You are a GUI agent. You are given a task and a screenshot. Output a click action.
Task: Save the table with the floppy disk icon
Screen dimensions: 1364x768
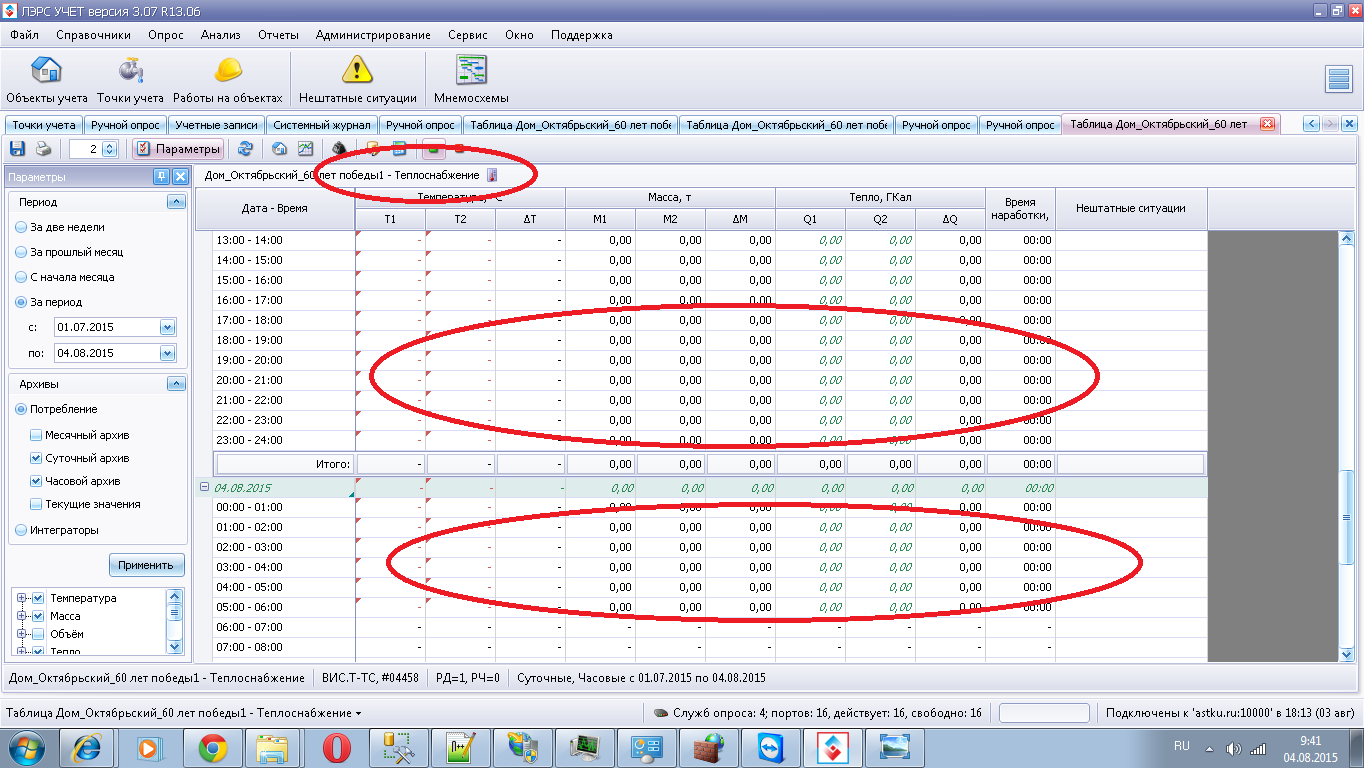[x=17, y=149]
